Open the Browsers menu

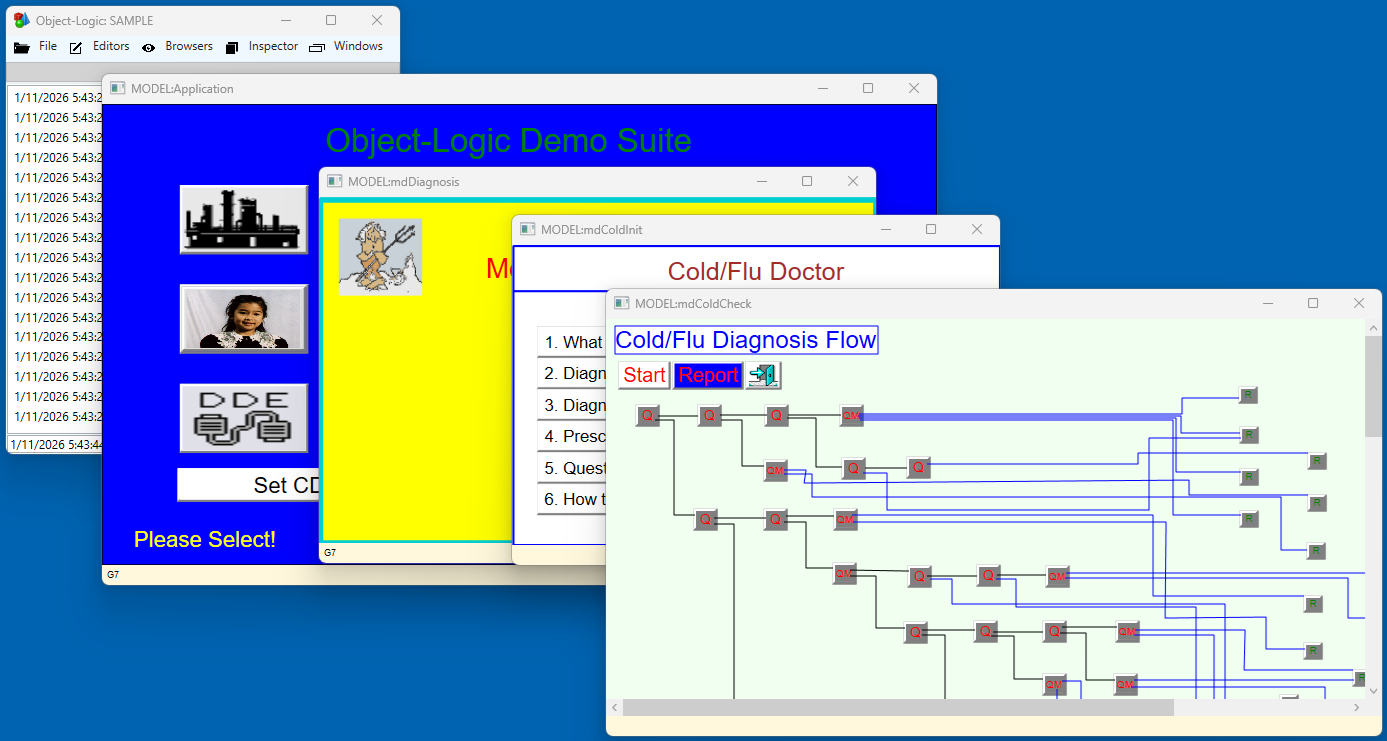177,46
